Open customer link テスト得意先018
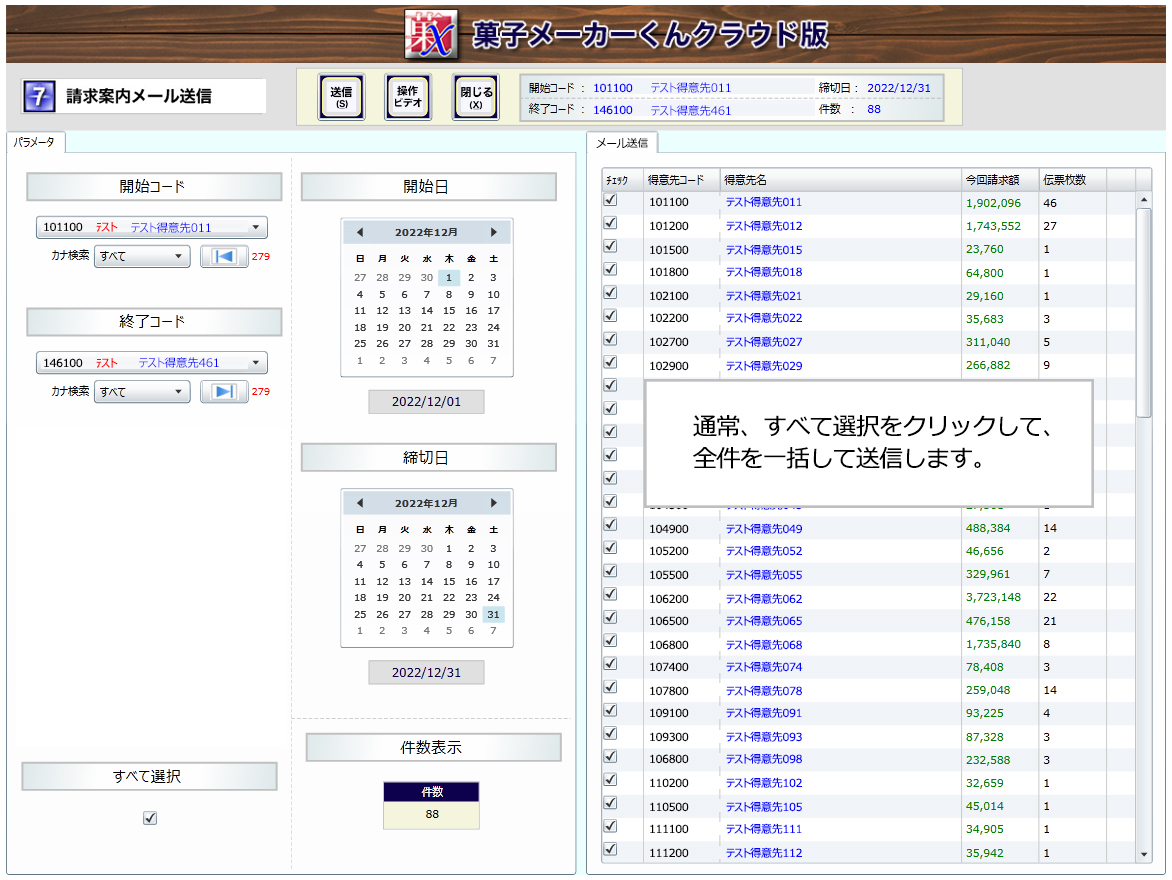1172x880 pixels. pyautogui.click(x=764, y=272)
